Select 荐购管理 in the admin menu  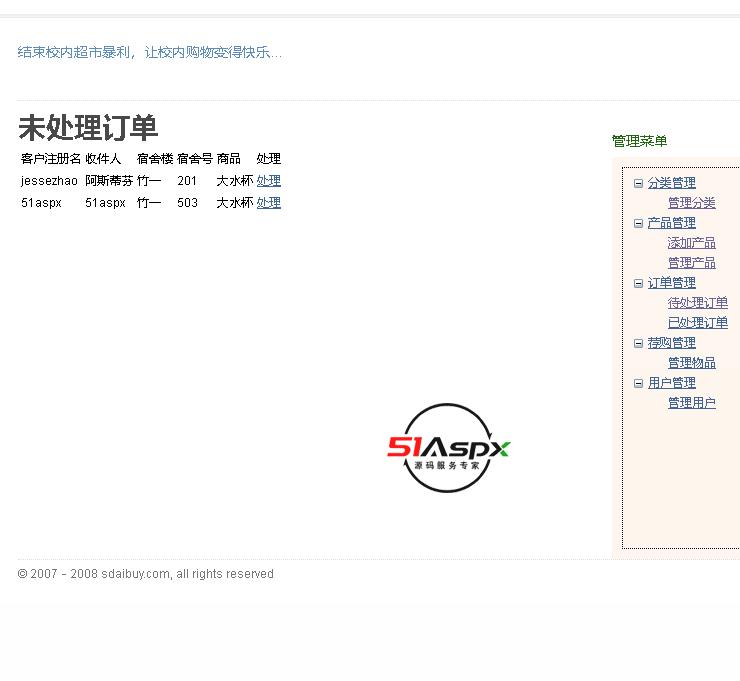671,343
